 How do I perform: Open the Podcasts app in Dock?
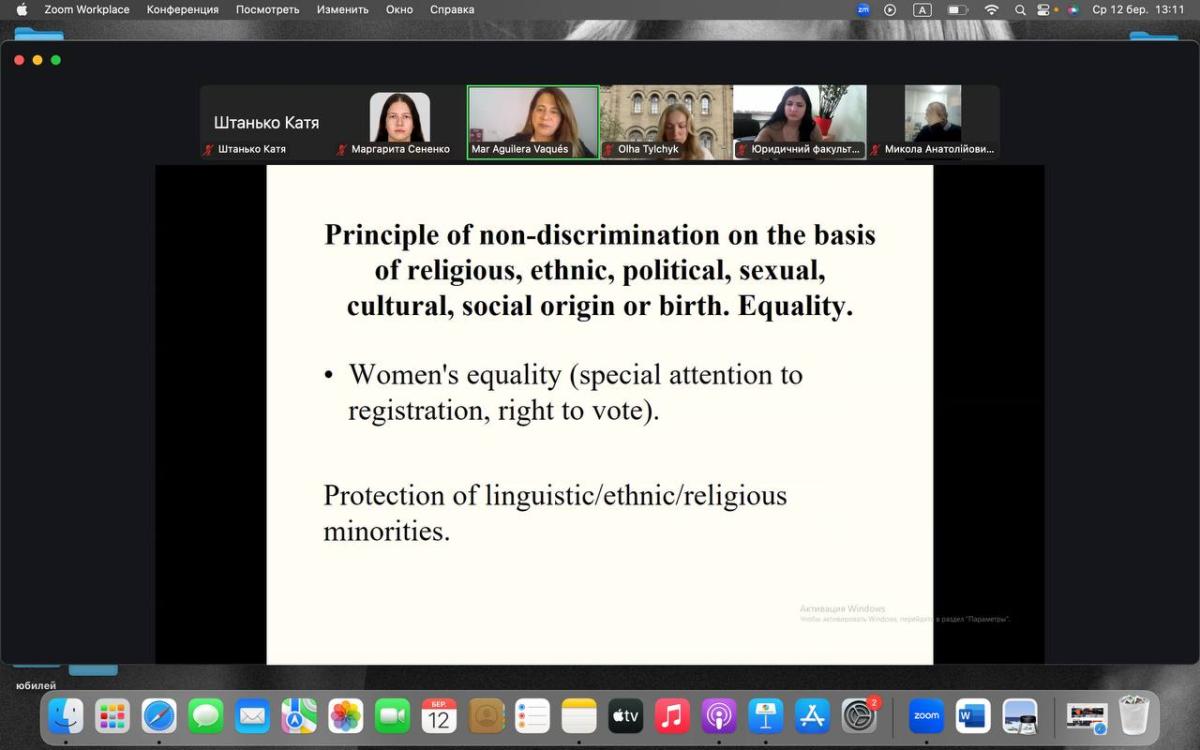[x=719, y=716]
